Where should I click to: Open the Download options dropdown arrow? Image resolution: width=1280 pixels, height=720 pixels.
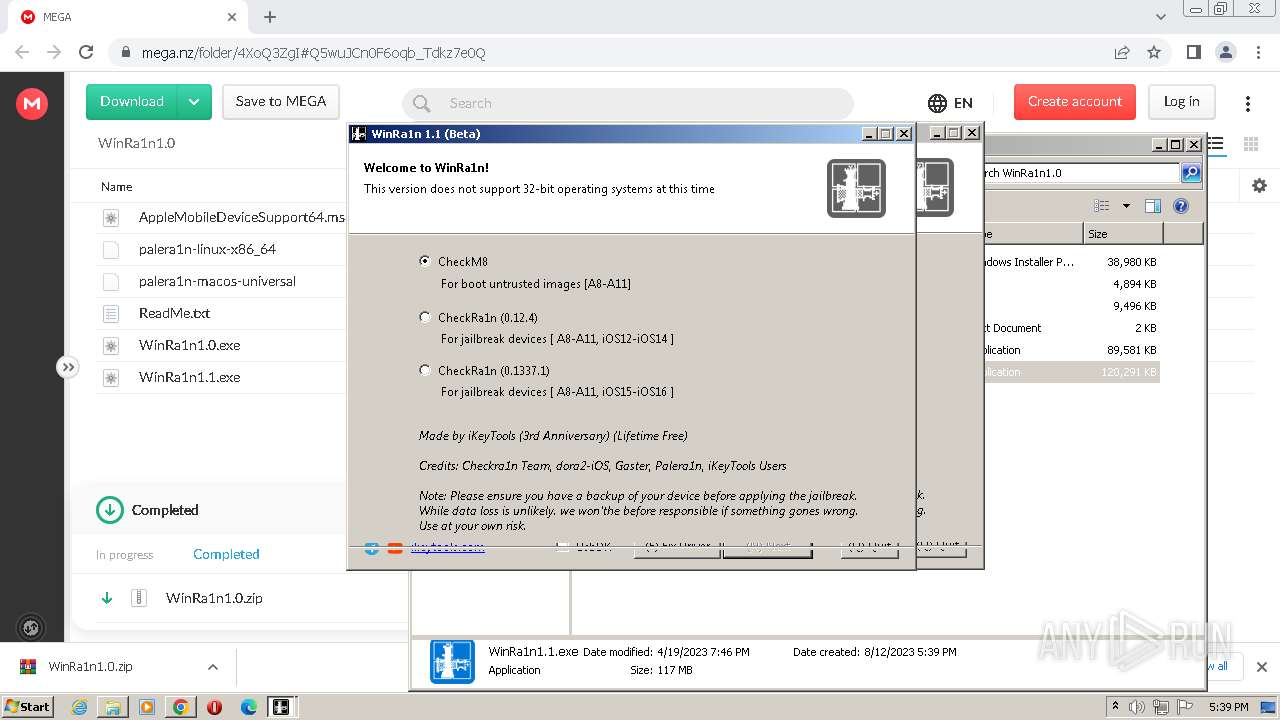click(194, 102)
